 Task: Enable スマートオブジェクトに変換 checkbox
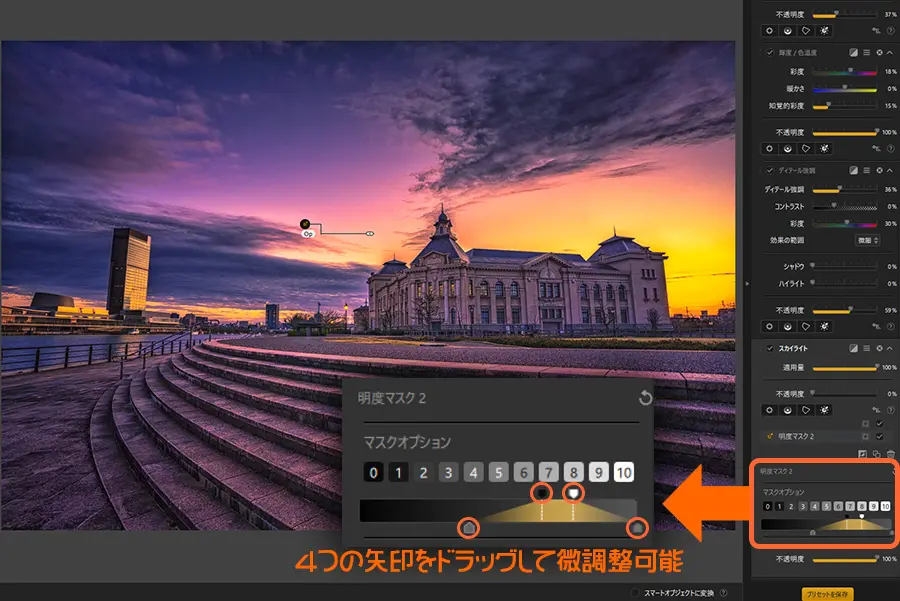[635, 593]
